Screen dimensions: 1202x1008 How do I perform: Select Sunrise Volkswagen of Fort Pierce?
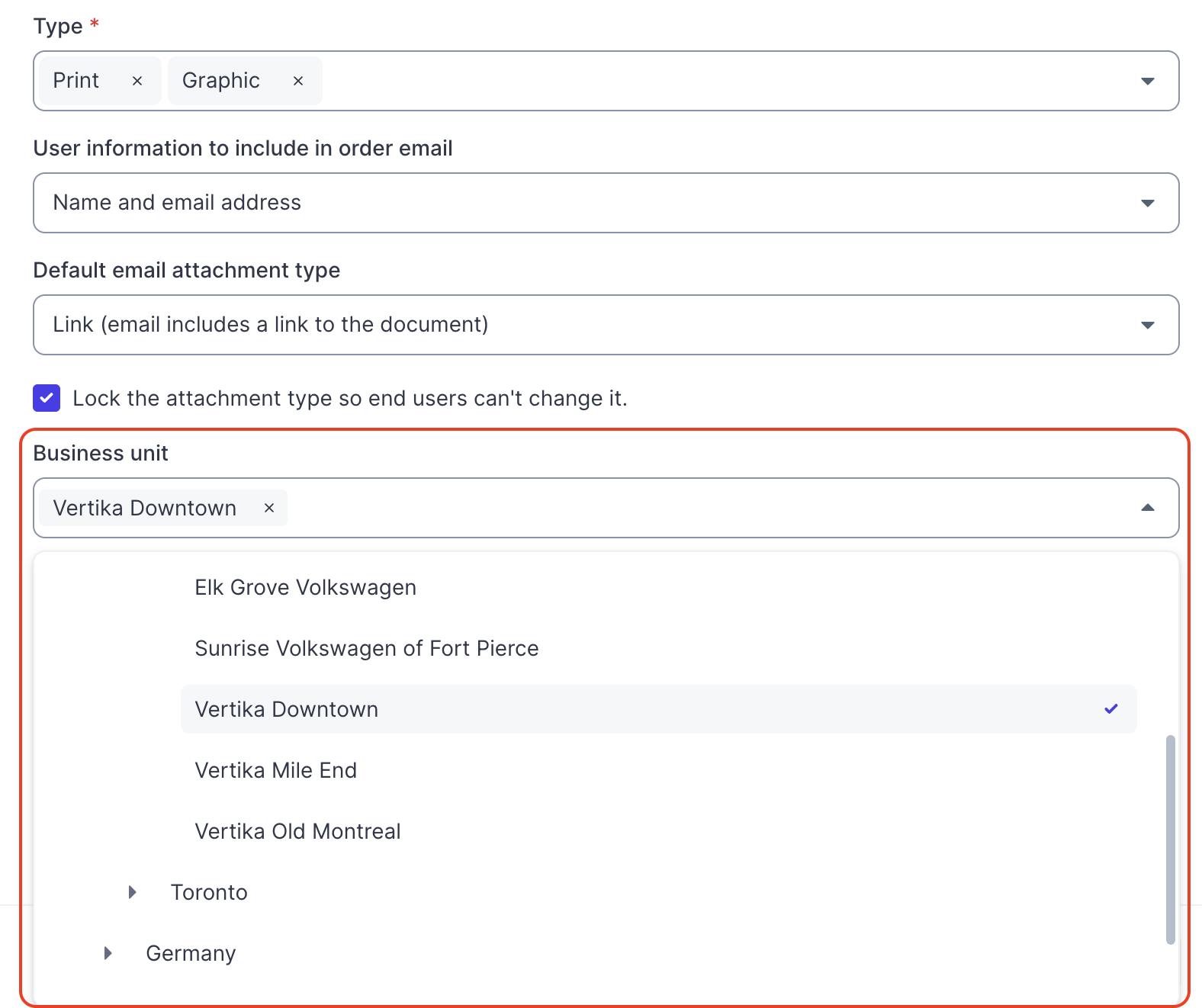(659, 648)
